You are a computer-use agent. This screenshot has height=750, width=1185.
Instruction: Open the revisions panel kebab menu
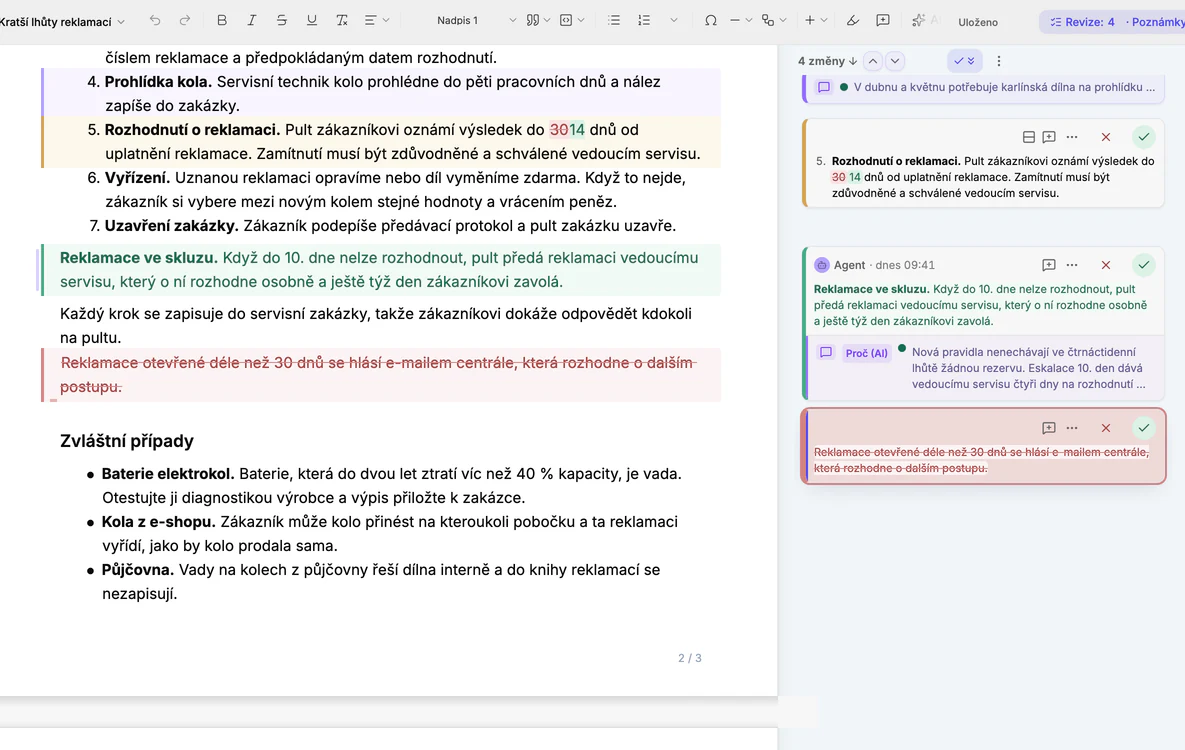(998, 61)
